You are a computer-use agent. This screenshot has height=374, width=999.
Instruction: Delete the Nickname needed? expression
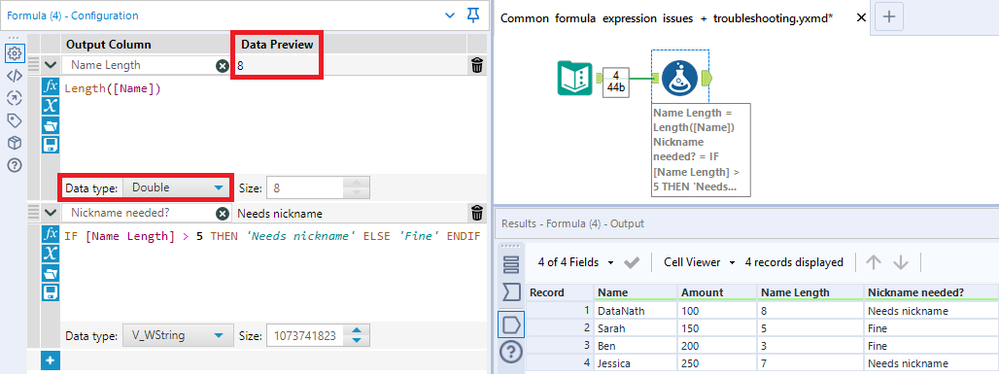477,213
